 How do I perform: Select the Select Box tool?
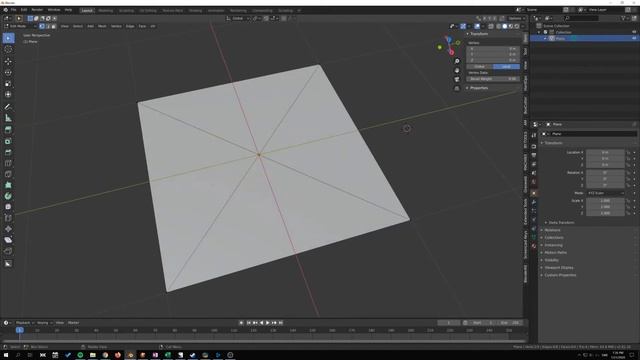[x=8, y=38]
